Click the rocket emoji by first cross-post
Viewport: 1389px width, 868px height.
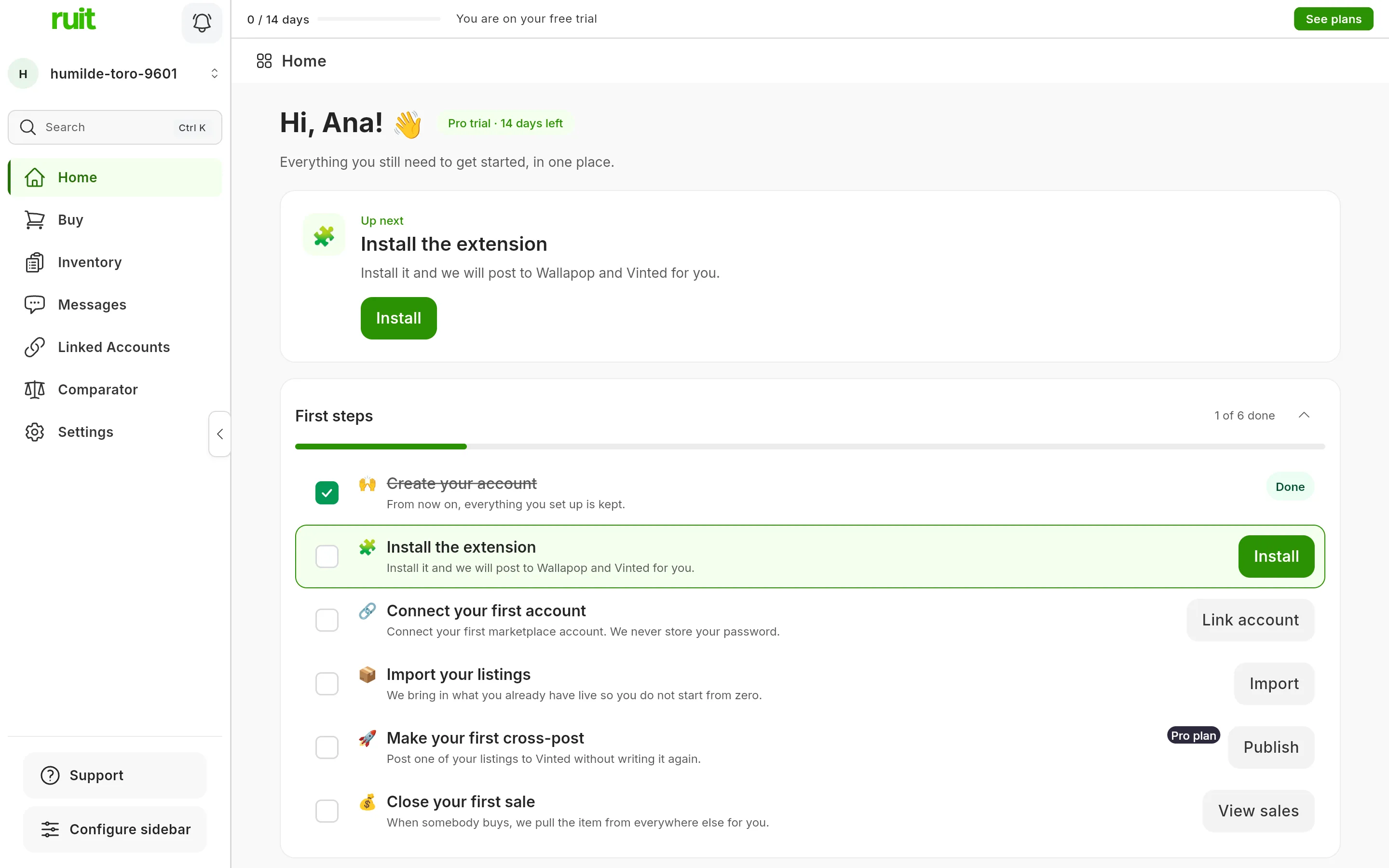click(x=368, y=738)
